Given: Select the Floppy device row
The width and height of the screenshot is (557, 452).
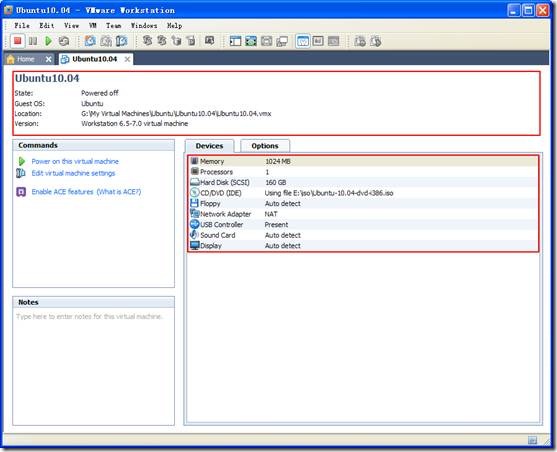Looking at the screenshot, I should click(x=363, y=204).
